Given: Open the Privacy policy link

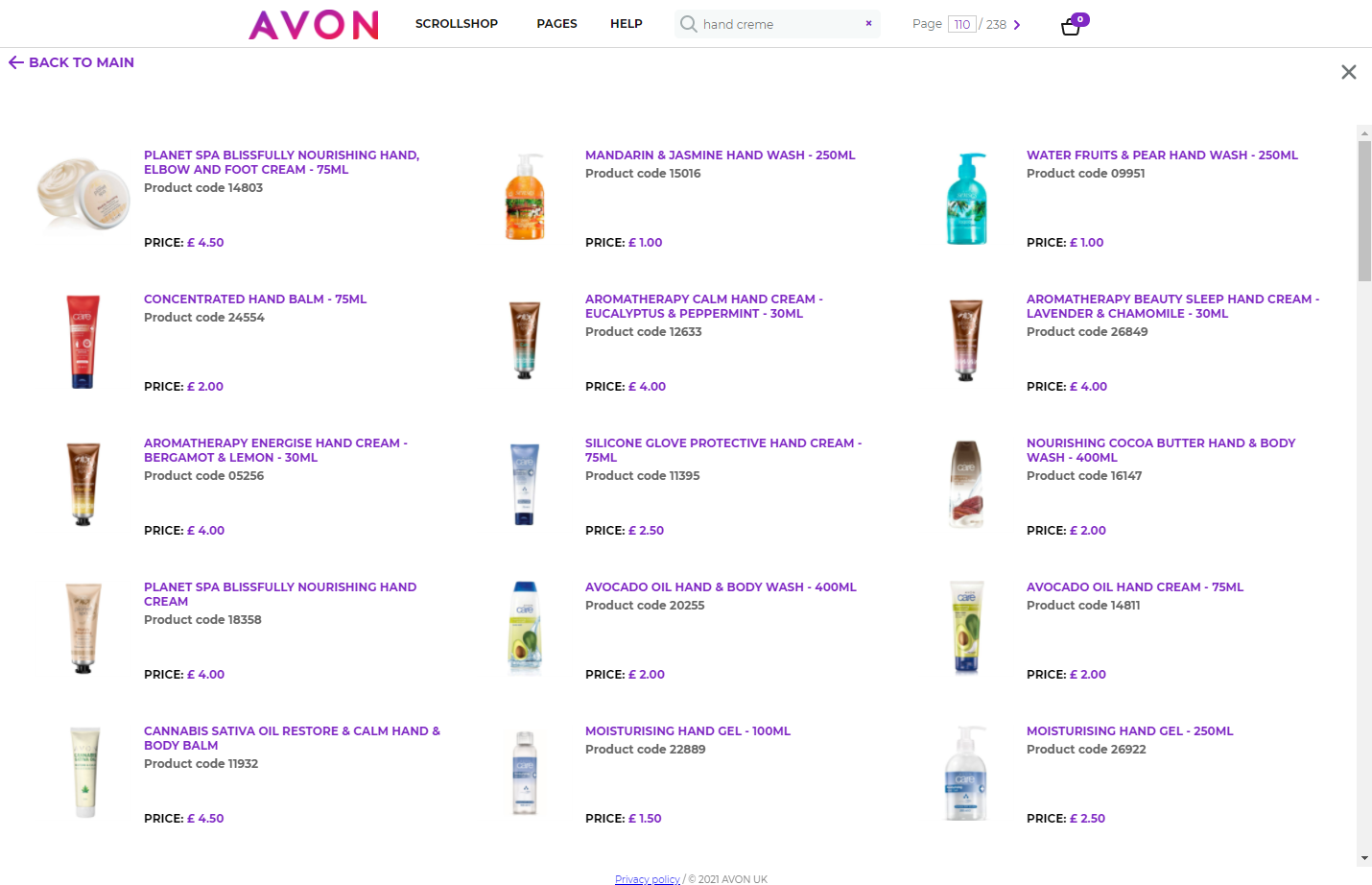Looking at the screenshot, I should 647,879.
